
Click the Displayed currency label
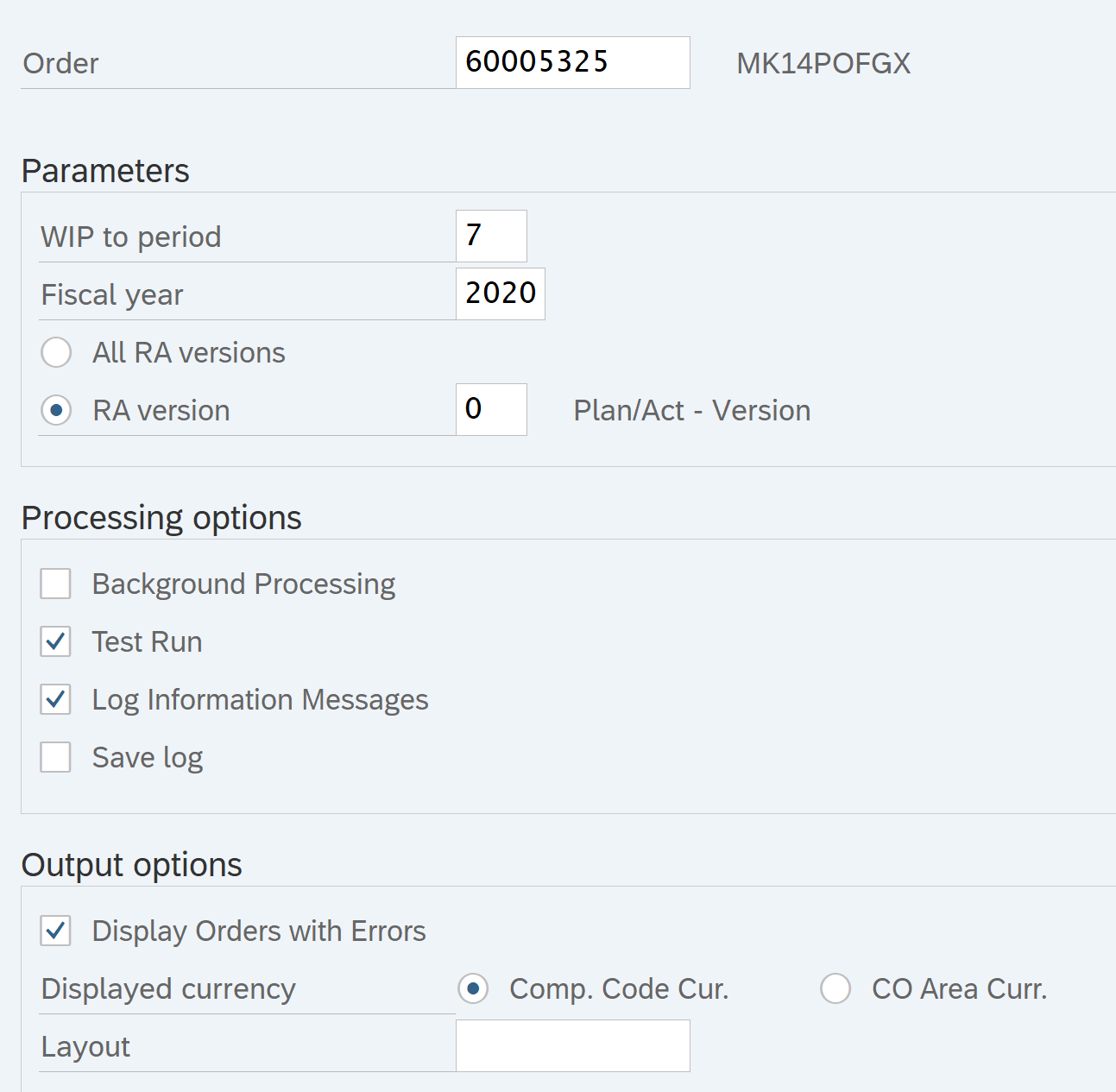click(x=168, y=988)
